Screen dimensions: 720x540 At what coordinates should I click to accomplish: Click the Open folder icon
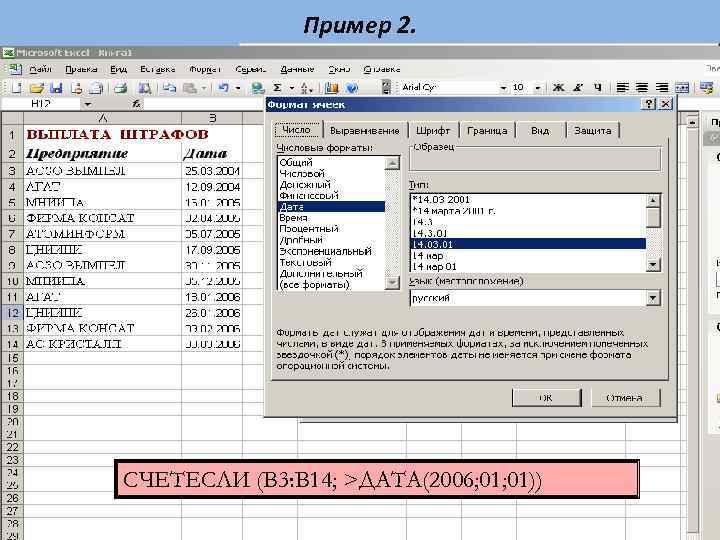[37, 87]
